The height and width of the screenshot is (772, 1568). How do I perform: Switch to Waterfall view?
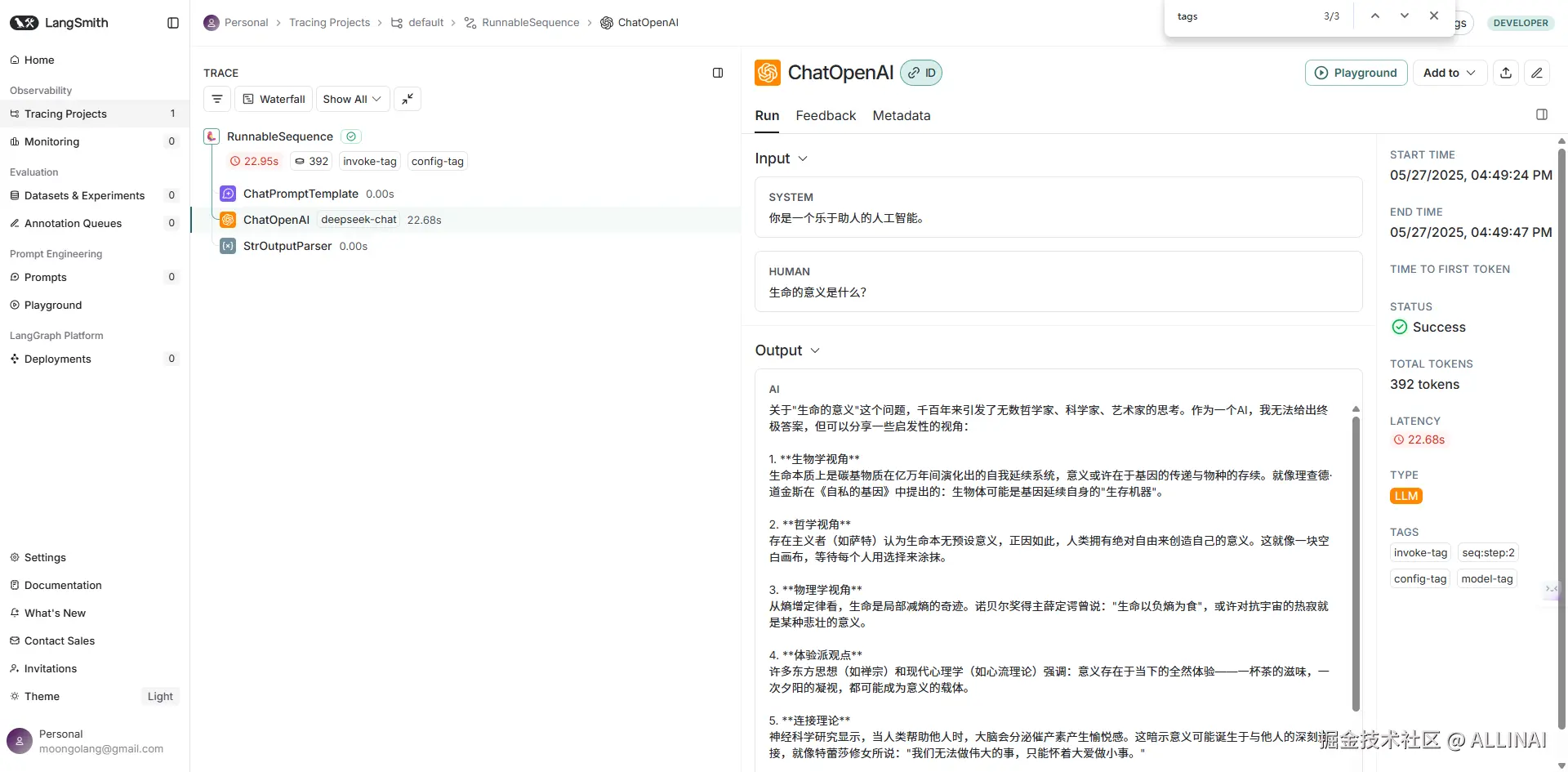274,99
